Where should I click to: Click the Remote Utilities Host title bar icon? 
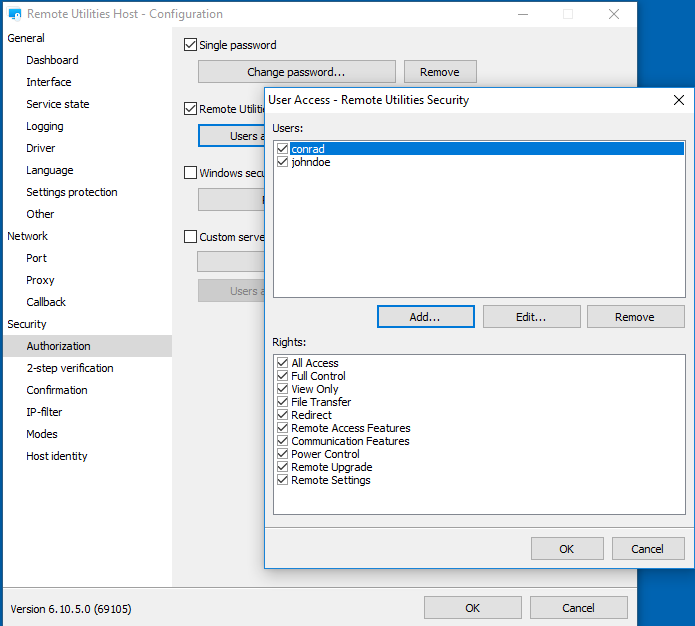[14, 15]
